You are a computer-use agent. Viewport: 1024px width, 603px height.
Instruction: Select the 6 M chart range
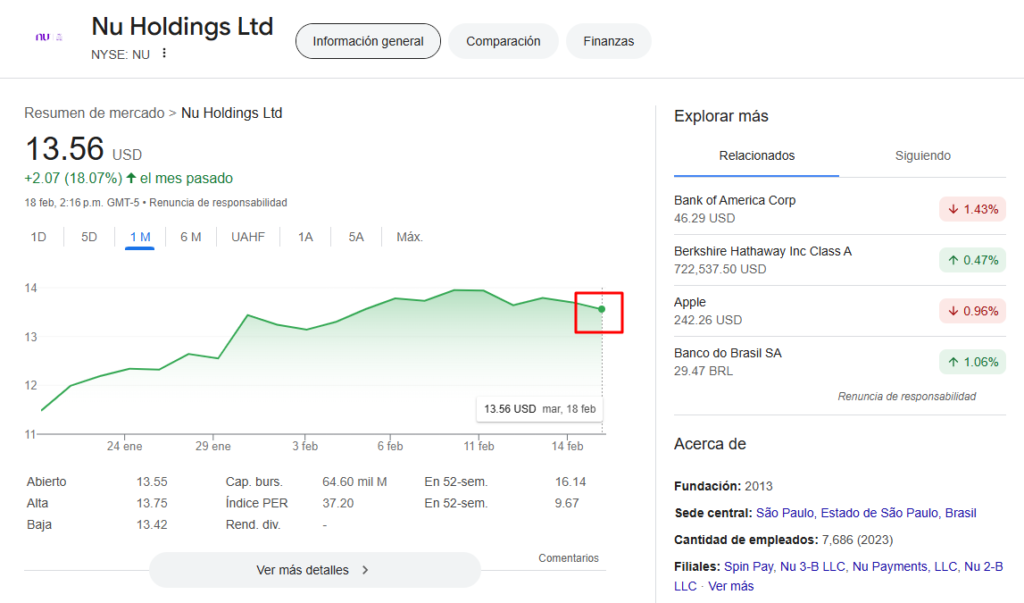pos(191,237)
